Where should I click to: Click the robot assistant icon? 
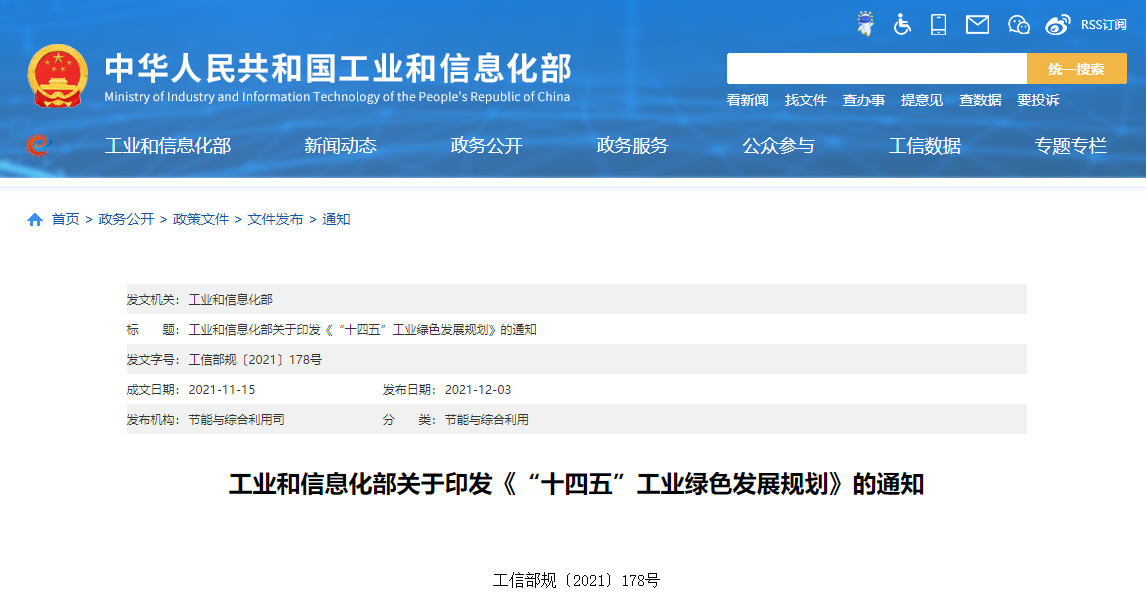[x=865, y=24]
